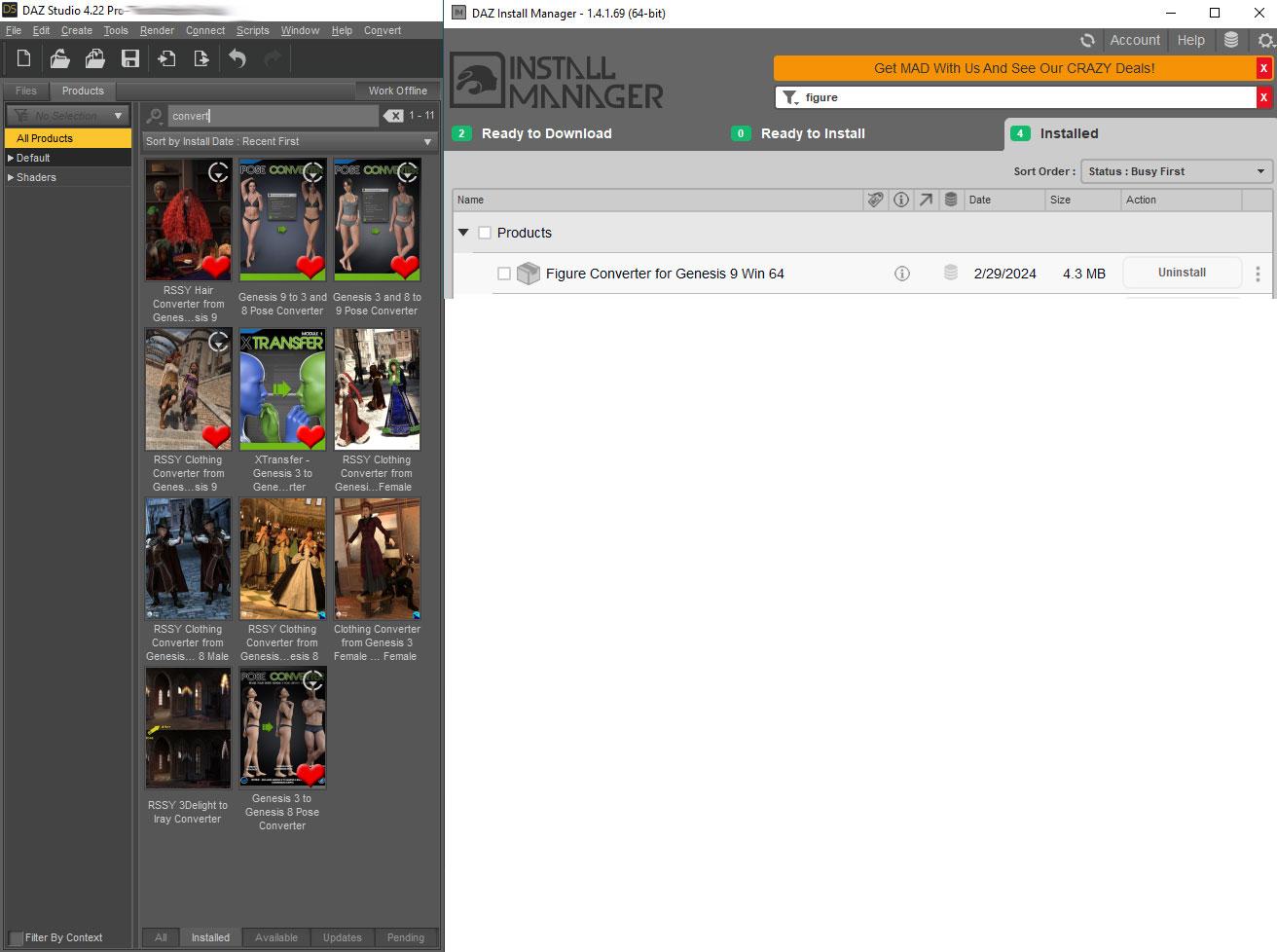Show the Pending products tab
The height and width of the screenshot is (952, 1277).
(406, 938)
